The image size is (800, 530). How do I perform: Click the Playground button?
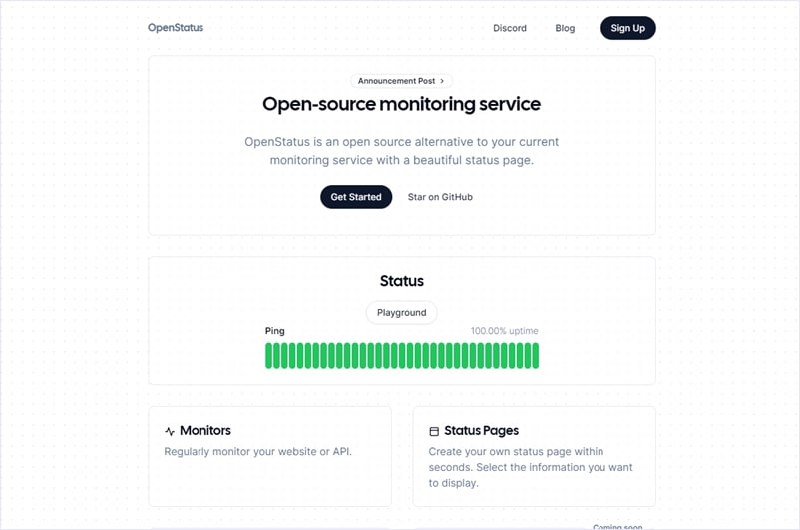[x=402, y=313]
